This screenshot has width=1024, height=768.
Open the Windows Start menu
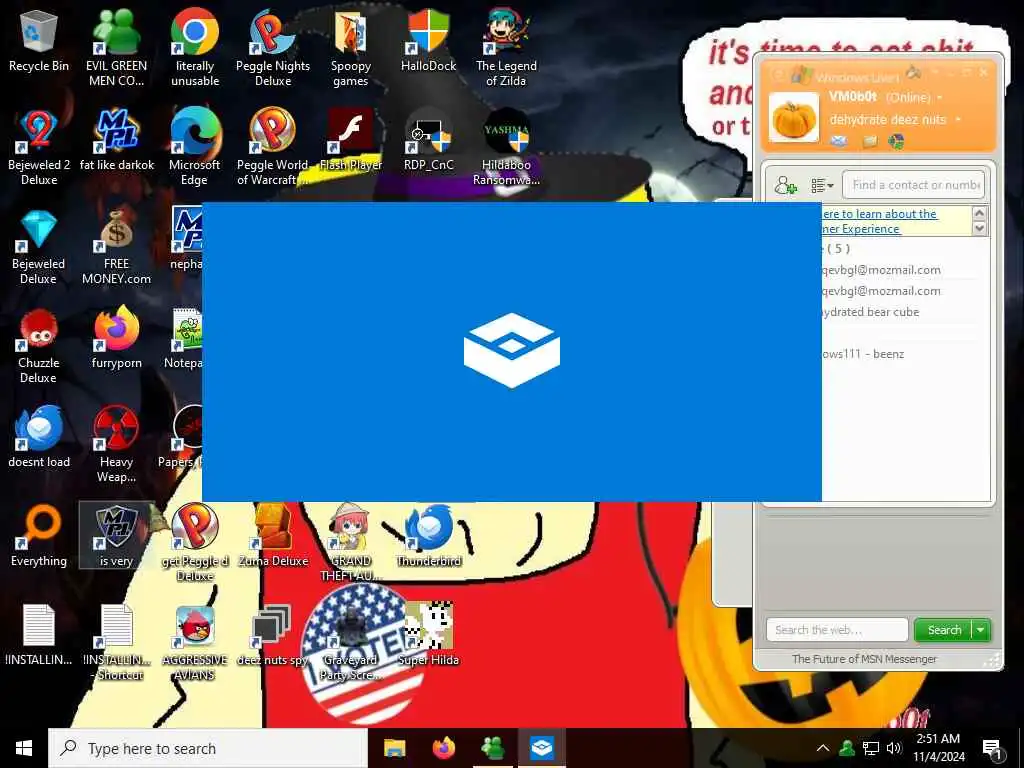coord(24,748)
